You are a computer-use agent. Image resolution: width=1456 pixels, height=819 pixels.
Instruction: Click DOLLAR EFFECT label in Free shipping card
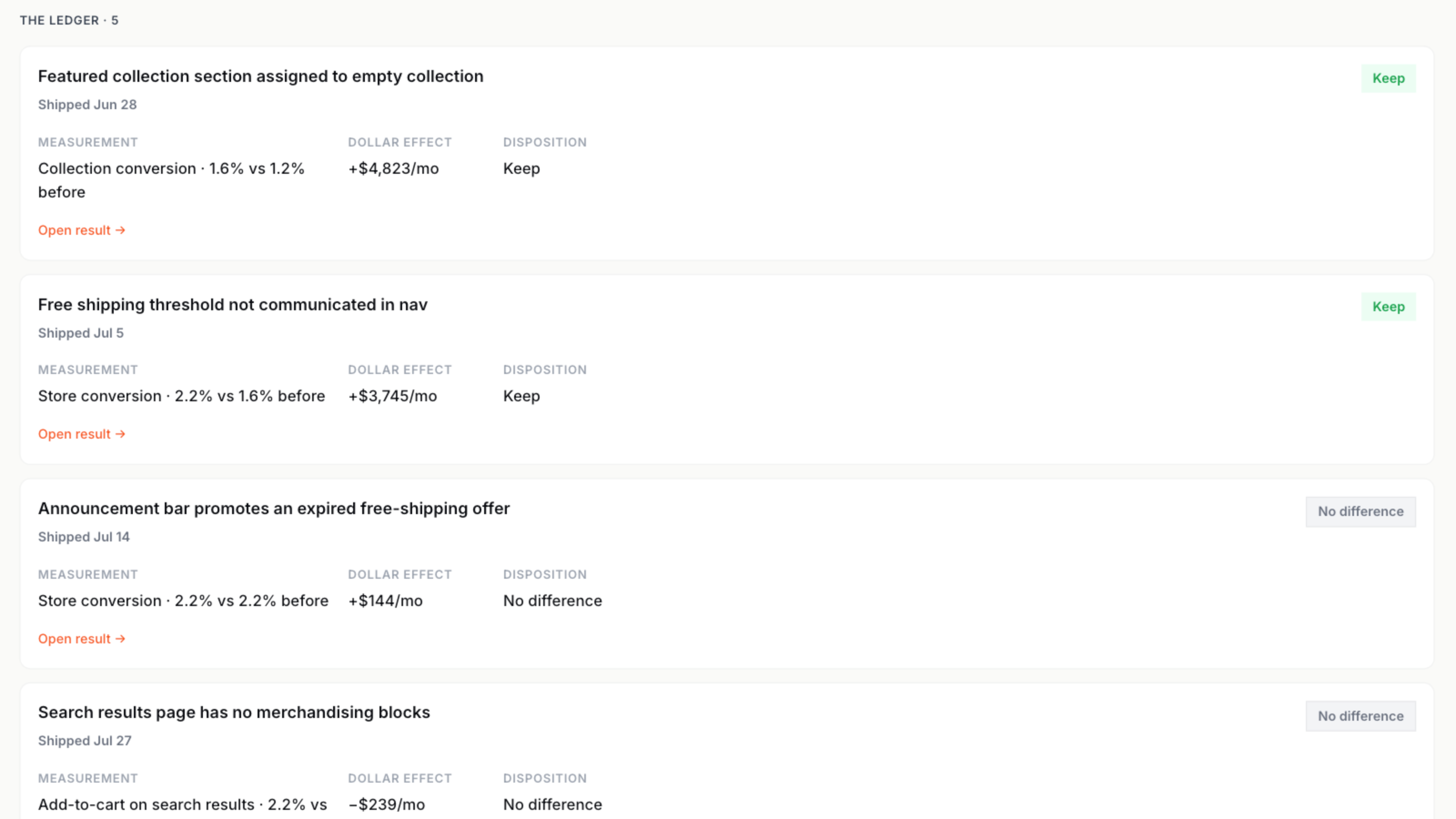(x=399, y=369)
